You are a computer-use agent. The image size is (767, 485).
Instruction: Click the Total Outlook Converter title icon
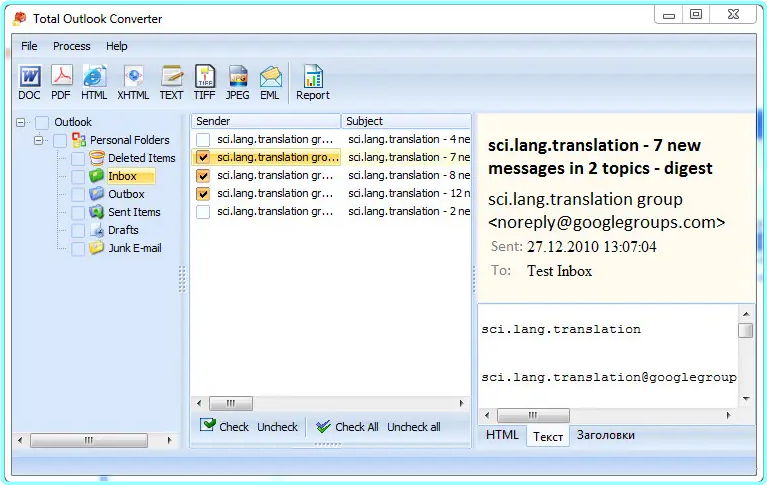point(20,19)
